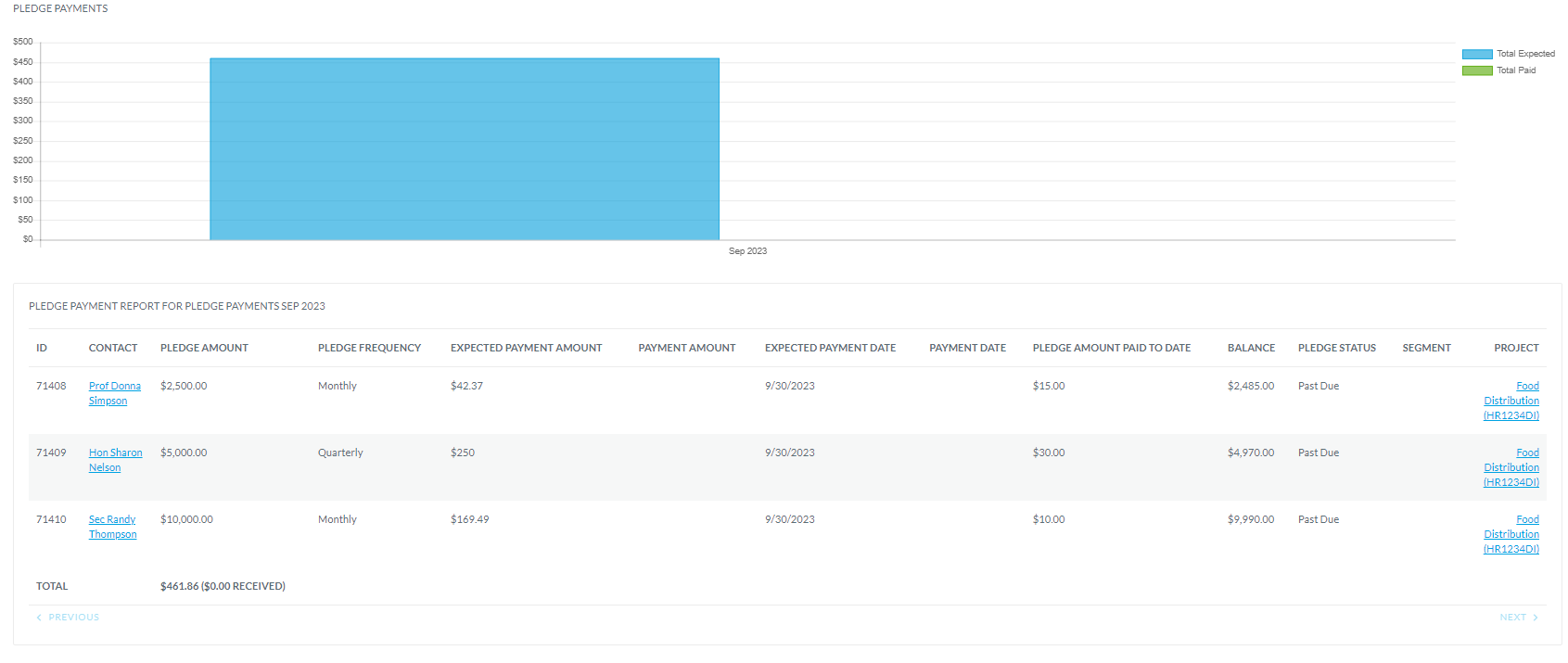Click the Payment Date column header
Viewport: 1568px width, 663px height.
967,348
